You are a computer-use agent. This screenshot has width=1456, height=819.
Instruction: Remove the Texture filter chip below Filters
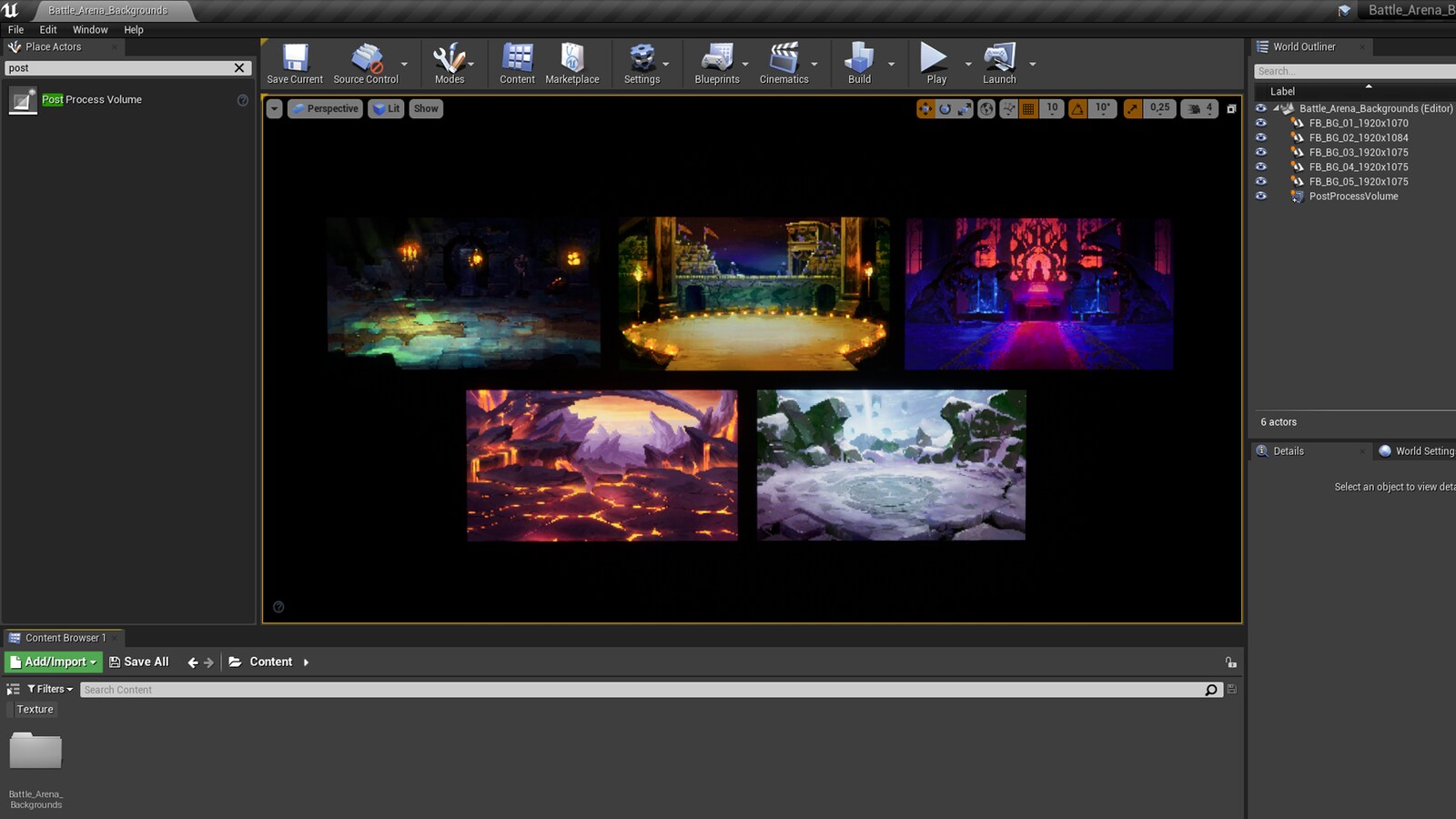(x=35, y=709)
